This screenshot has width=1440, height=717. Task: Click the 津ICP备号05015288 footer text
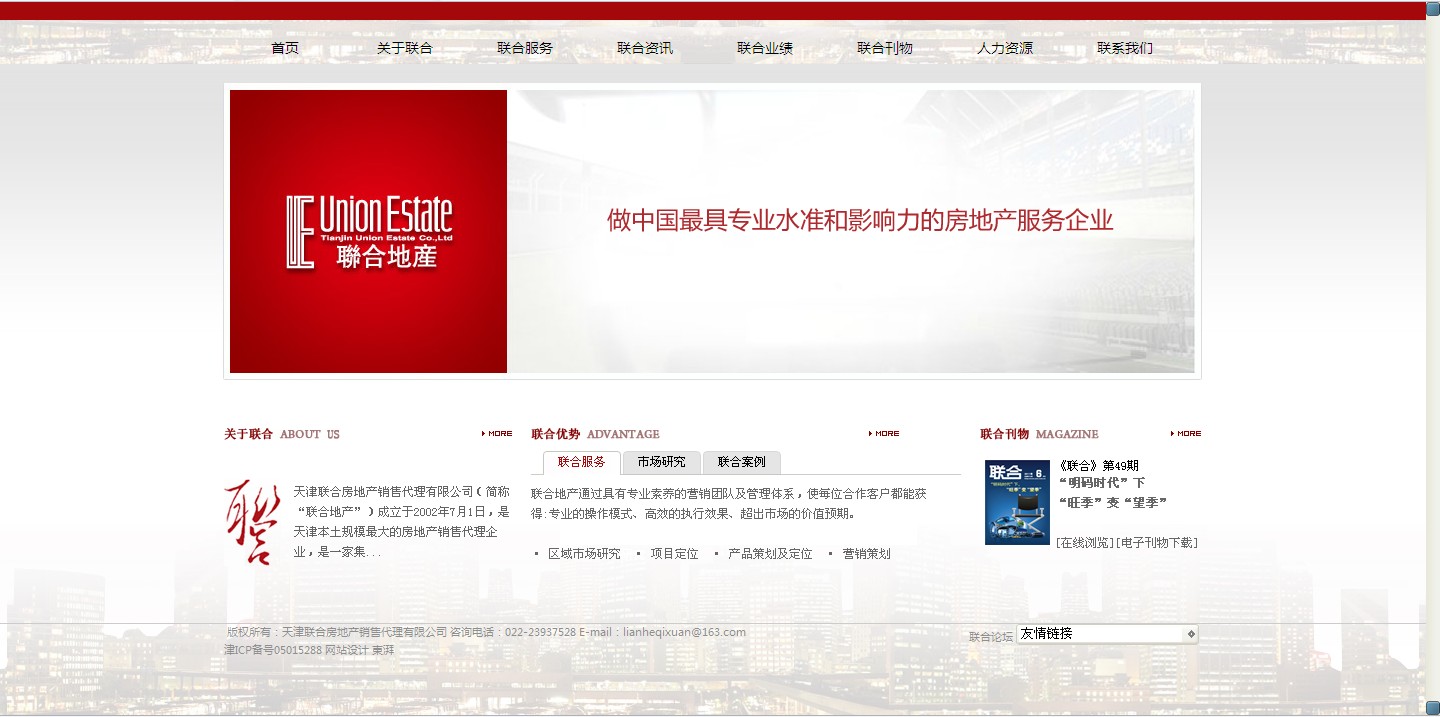(273, 650)
